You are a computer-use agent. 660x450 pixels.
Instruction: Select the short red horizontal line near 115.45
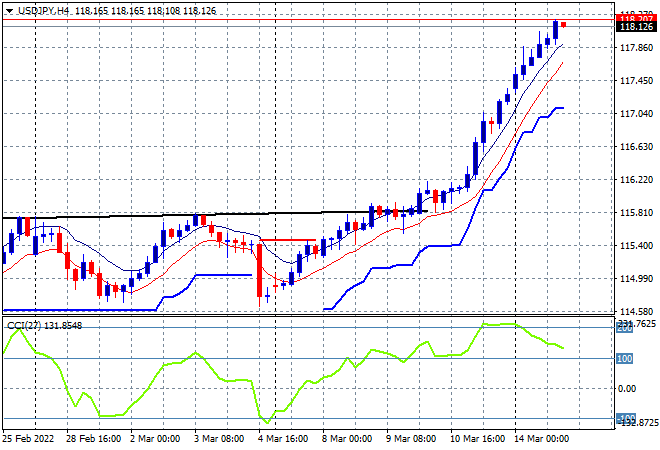coord(288,240)
